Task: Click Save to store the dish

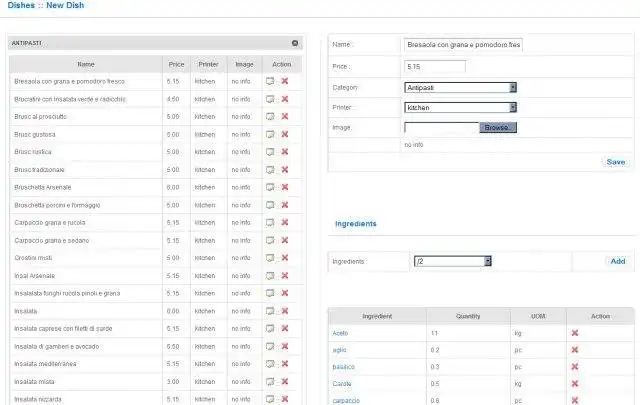Action: [616, 162]
